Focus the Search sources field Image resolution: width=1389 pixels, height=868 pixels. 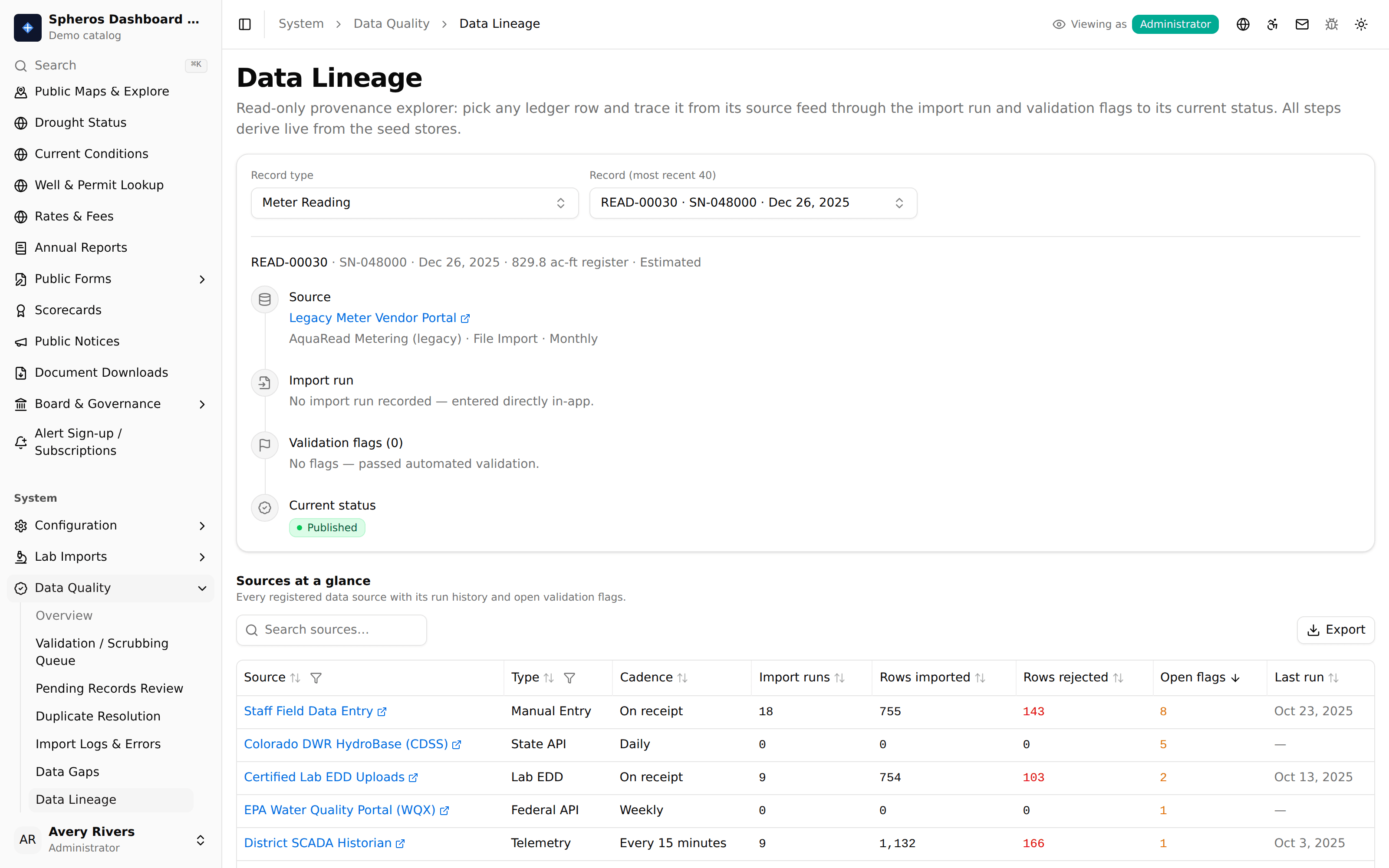[x=331, y=630]
